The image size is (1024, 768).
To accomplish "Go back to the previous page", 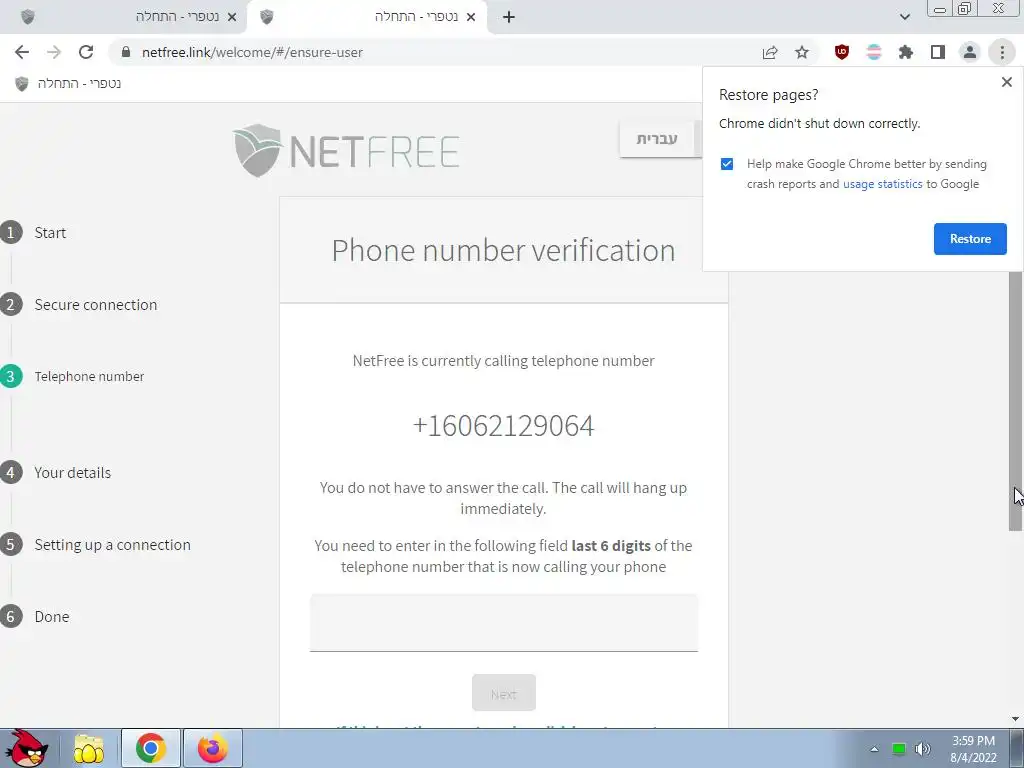I will coord(22,52).
